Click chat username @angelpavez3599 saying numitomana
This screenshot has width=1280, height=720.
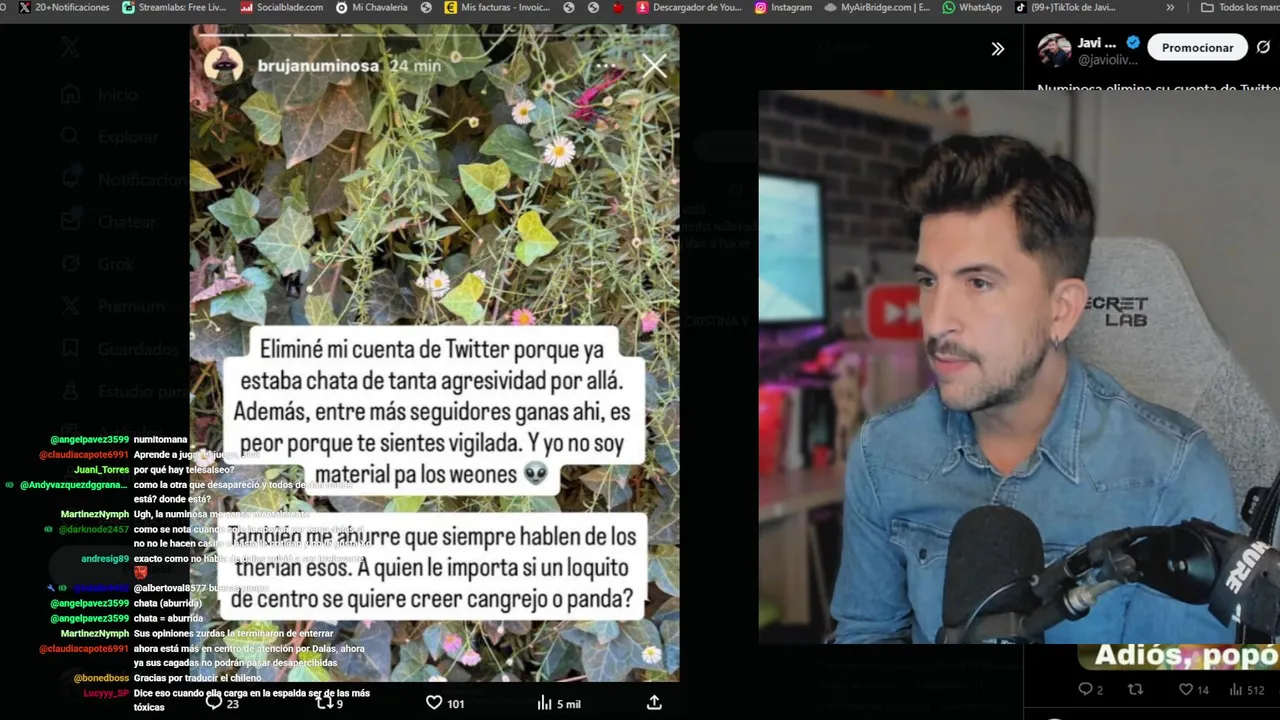(89, 439)
